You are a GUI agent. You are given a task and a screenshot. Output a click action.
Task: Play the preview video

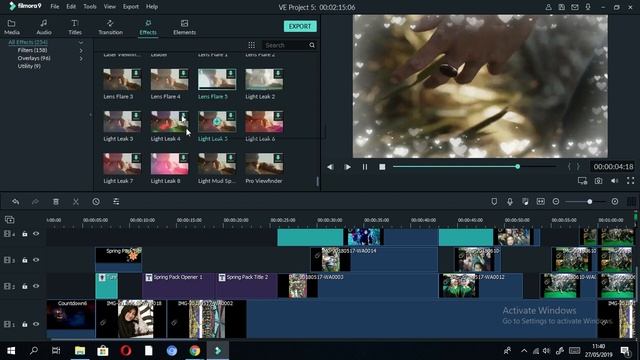347,167
